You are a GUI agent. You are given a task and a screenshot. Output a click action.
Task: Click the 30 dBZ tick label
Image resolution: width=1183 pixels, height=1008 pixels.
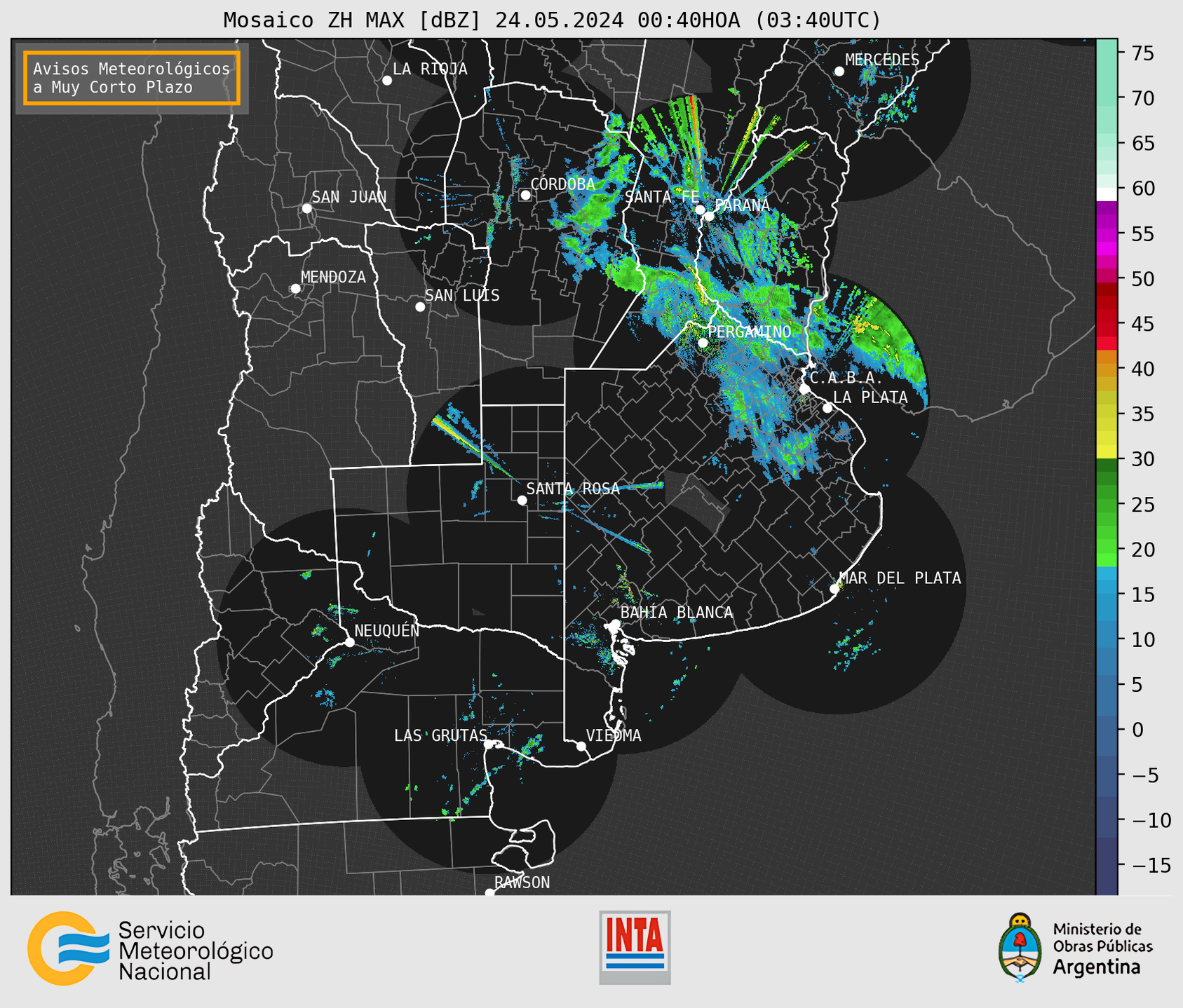[x=1142, y=459]
